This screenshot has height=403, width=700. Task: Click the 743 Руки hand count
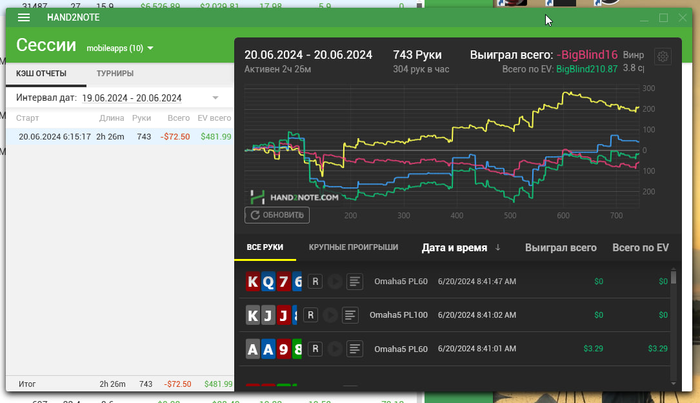point(417,55)
